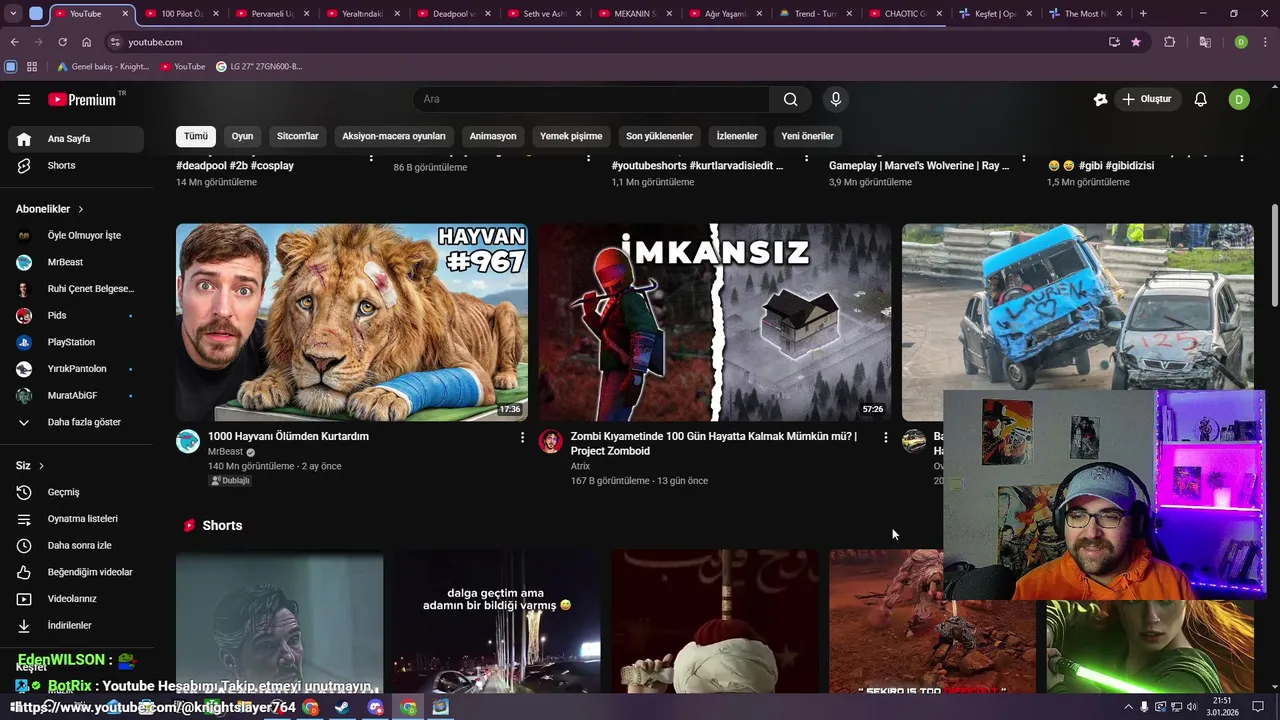Open the YouTube hamburger guide menu

[24, 99]
